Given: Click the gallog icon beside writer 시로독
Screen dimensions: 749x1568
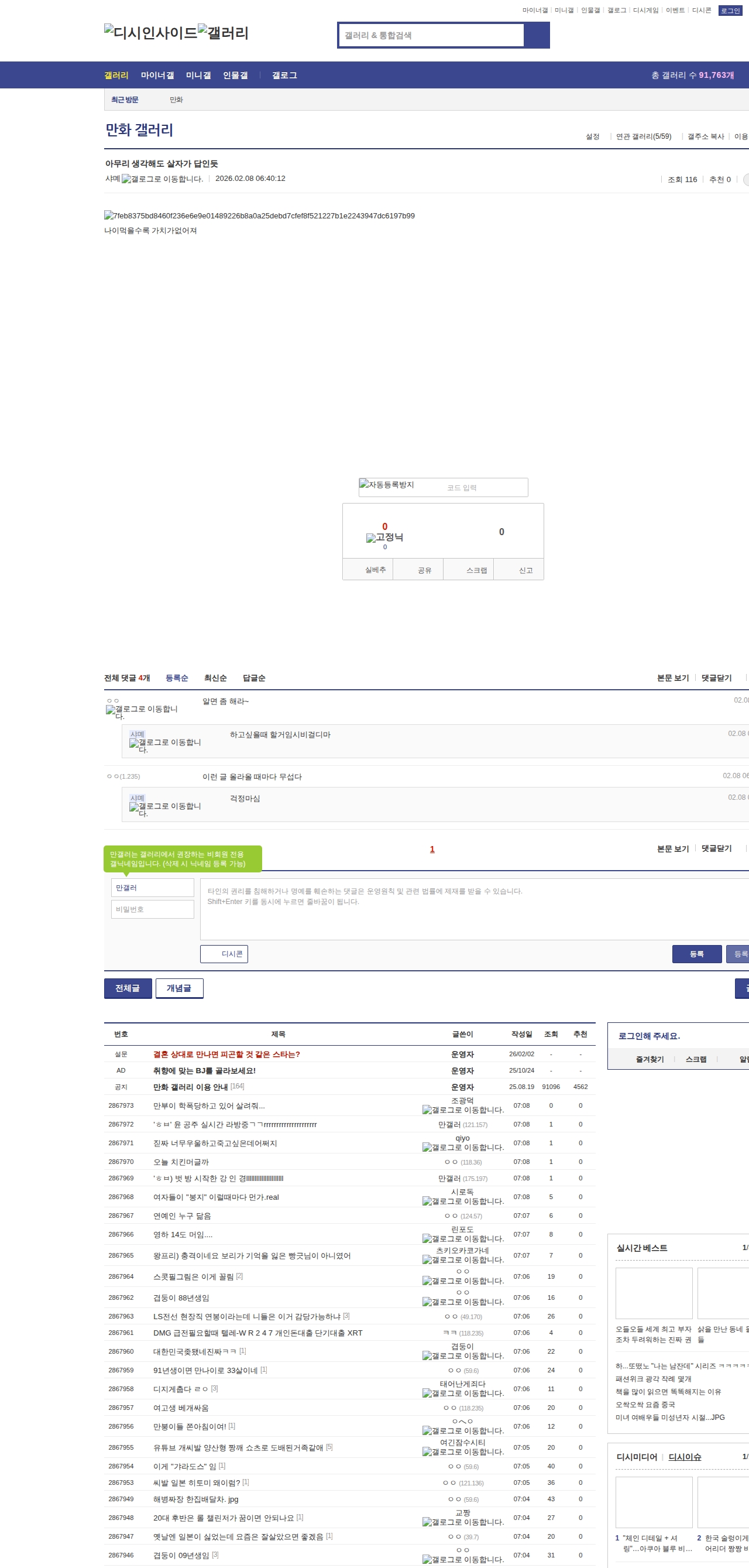Looking at the screenshot, I should point(462,1201).
